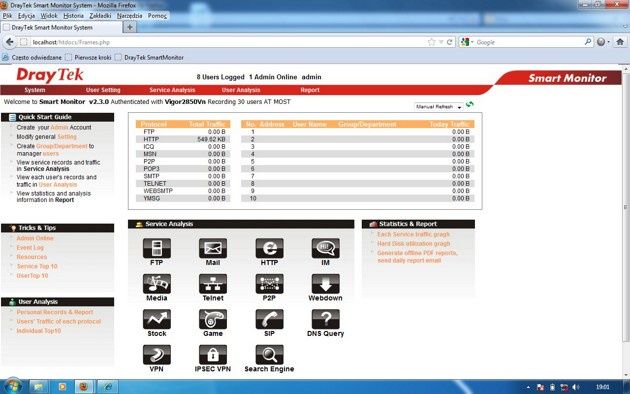Click the YMSG row in protocol table

[183, 198]
